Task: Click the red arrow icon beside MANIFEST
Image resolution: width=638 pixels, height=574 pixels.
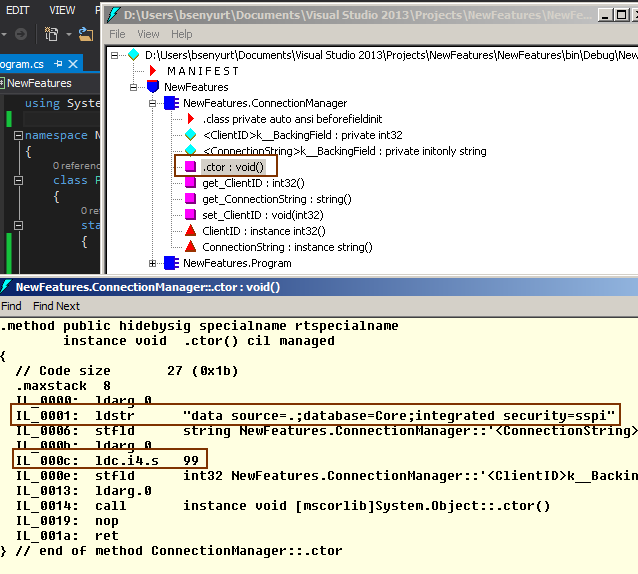Action: click(153, 71)
